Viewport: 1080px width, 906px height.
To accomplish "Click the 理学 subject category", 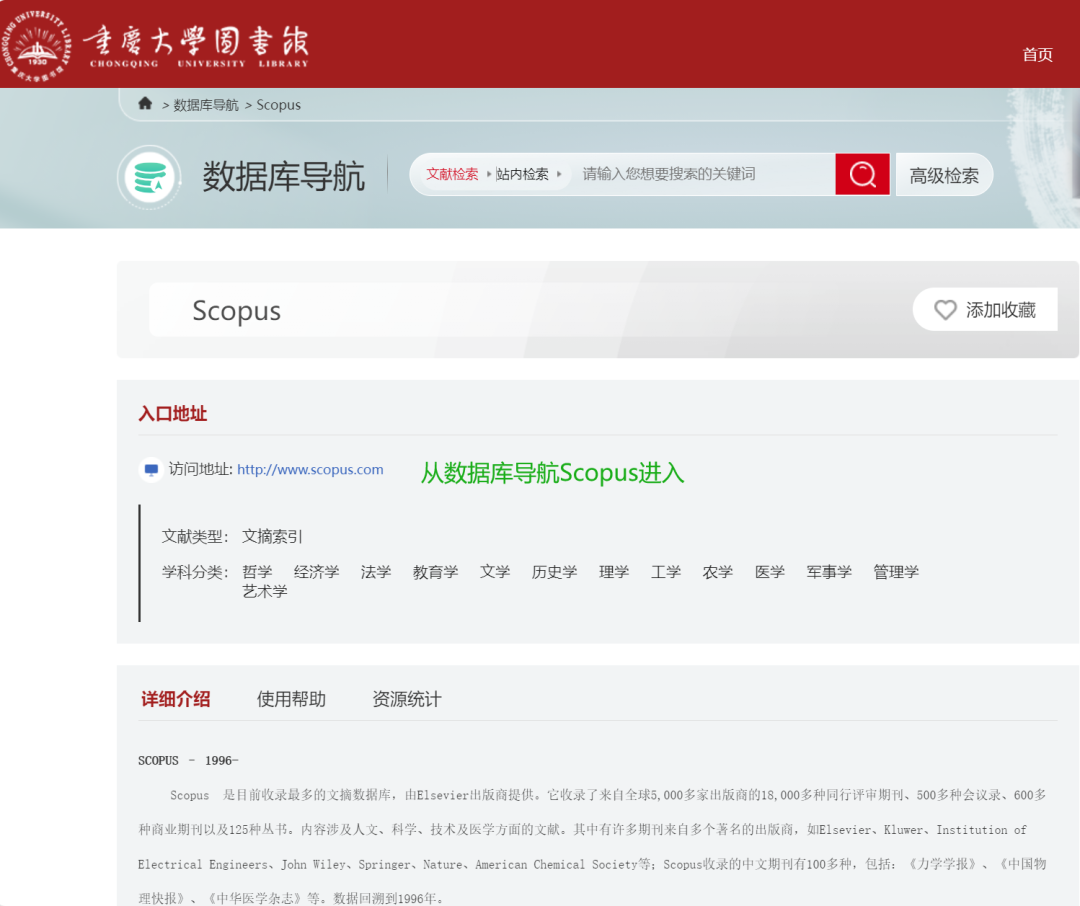I will pos(614,572).
